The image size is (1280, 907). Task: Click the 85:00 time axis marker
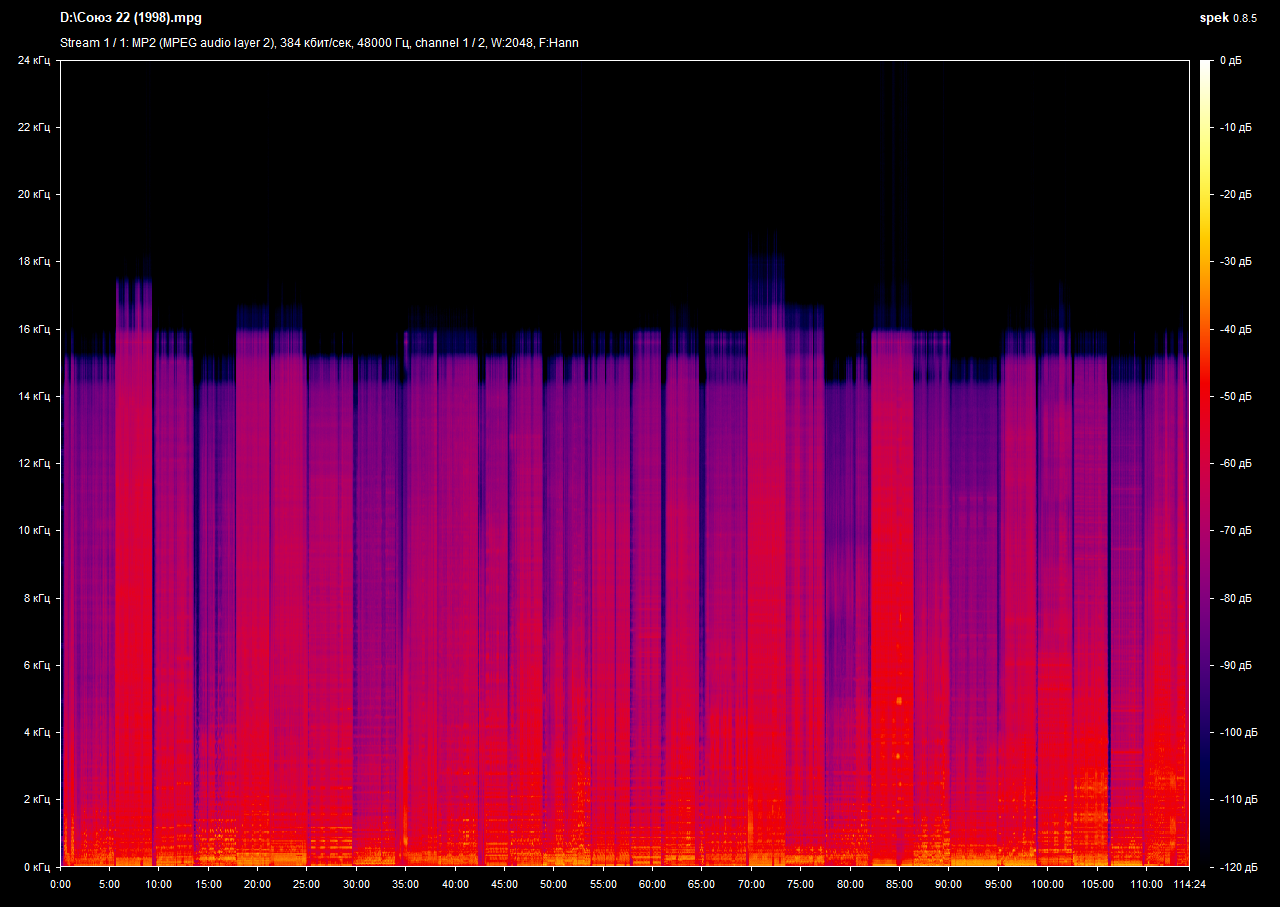899,885
